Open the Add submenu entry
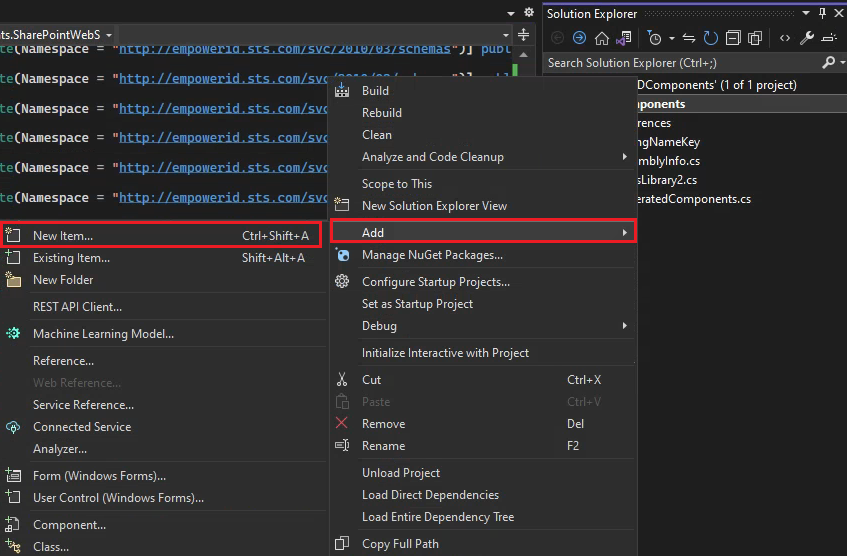This screenshot has width=847, height=556. (483, 232)
